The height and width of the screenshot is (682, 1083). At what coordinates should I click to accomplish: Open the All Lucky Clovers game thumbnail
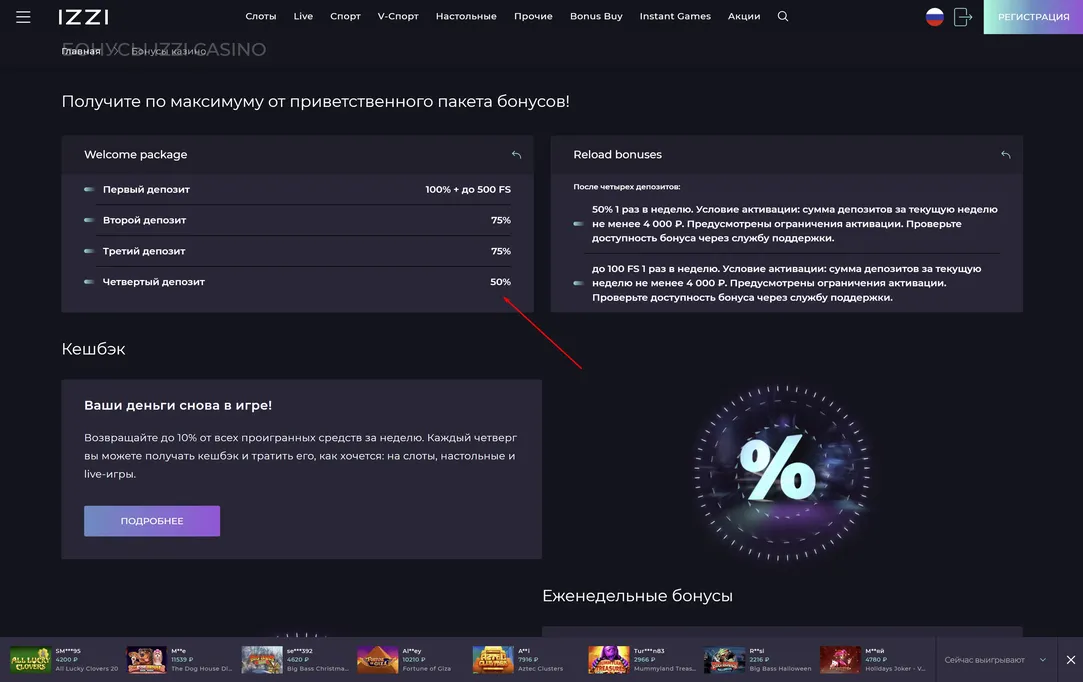click(30, 660)
